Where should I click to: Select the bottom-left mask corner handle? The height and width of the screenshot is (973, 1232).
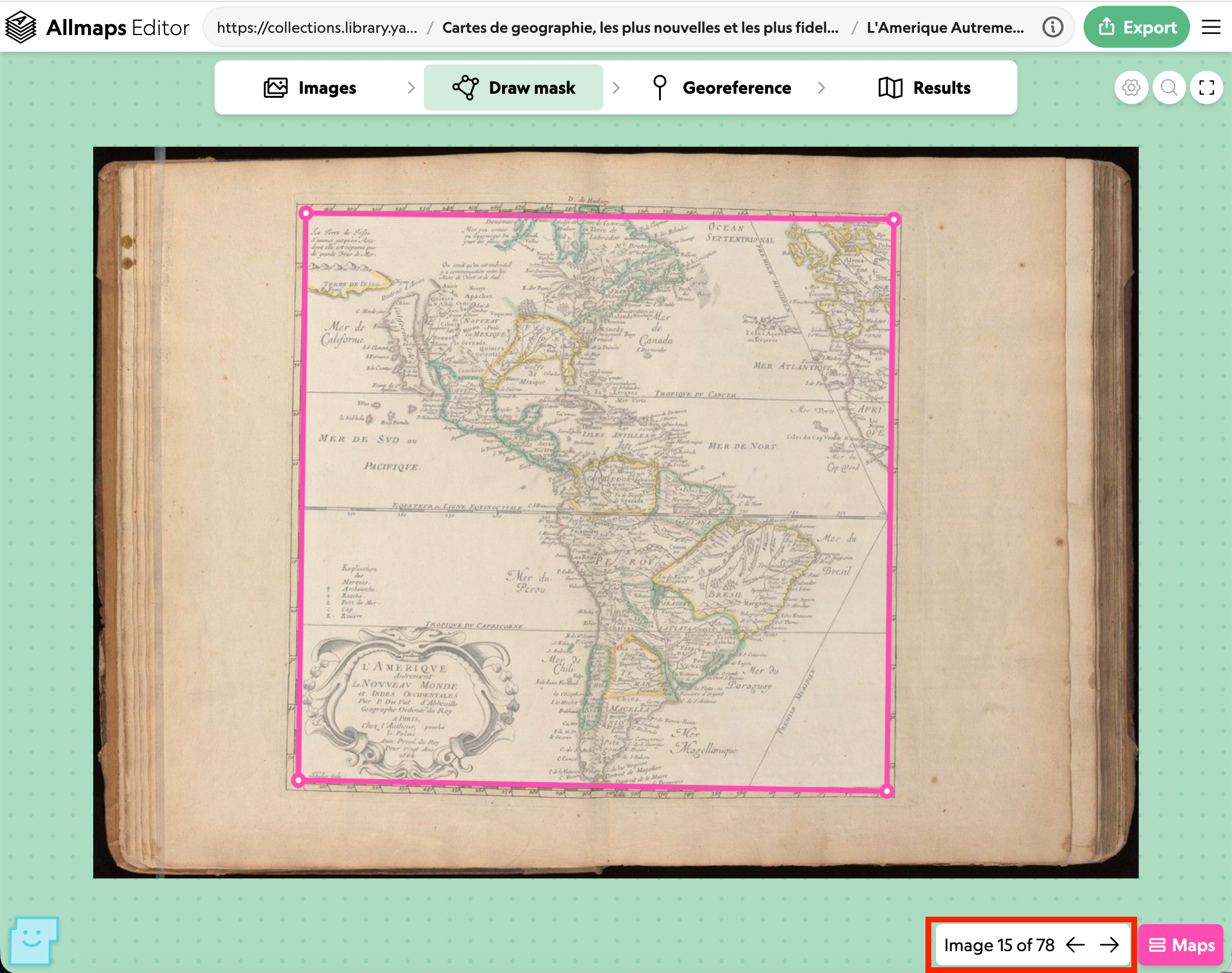[x=298, y=780]
